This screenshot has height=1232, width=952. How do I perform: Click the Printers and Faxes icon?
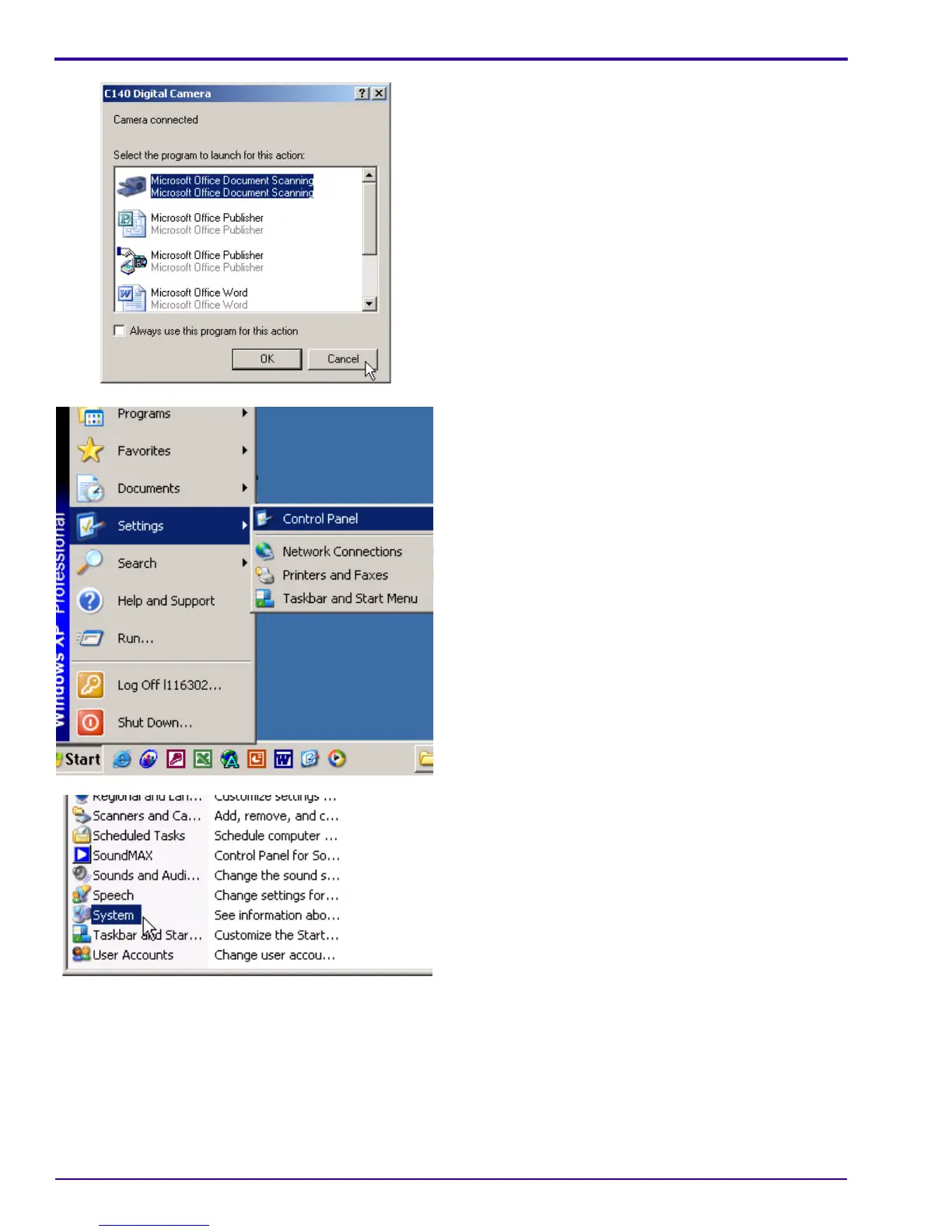(x=265, y=575)
